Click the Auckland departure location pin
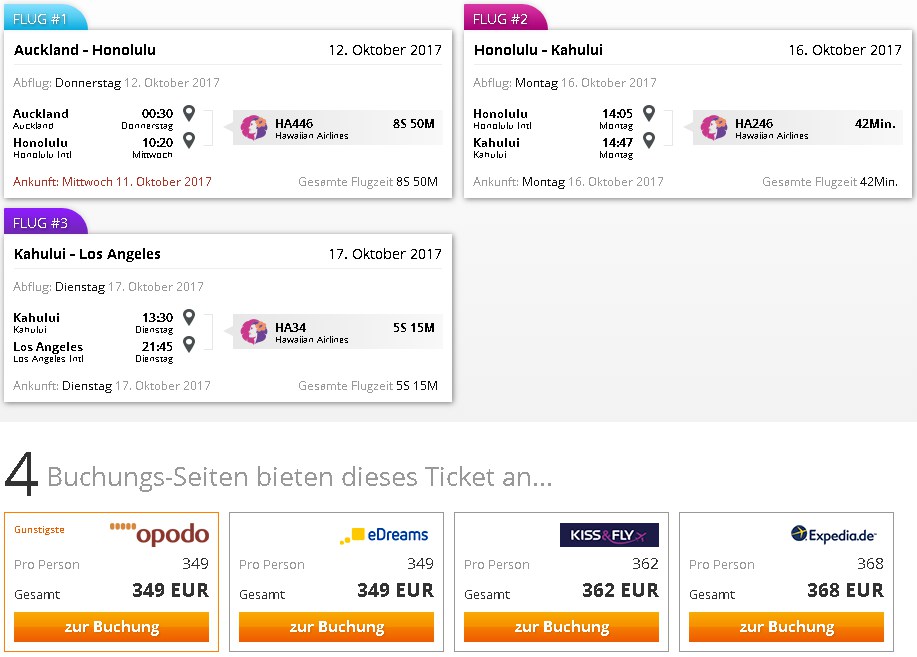Image resolution: width=917 pixels, height=657 pixels. (x=189, y=113)
